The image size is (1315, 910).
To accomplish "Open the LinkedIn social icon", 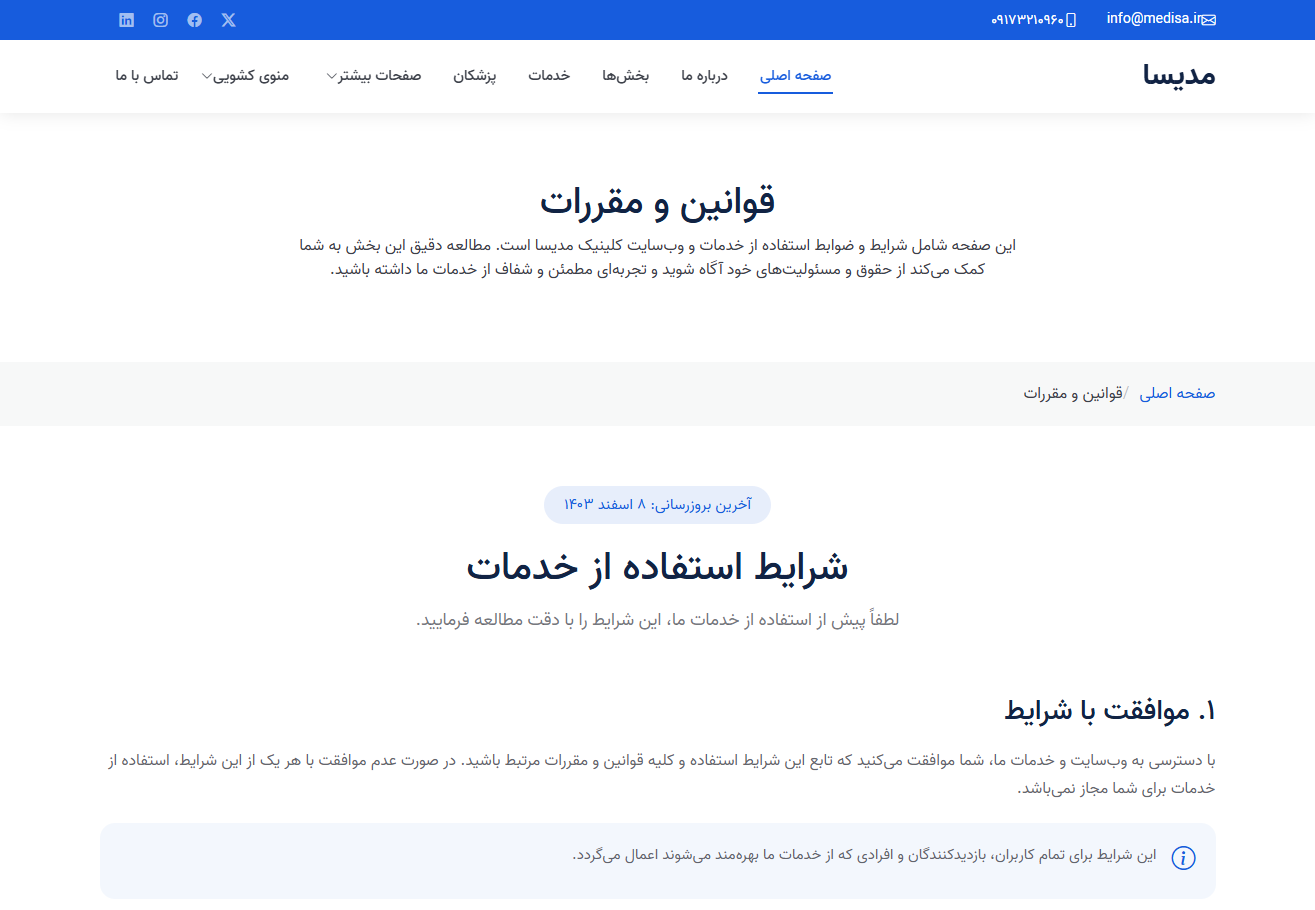I will pos(126,19).
